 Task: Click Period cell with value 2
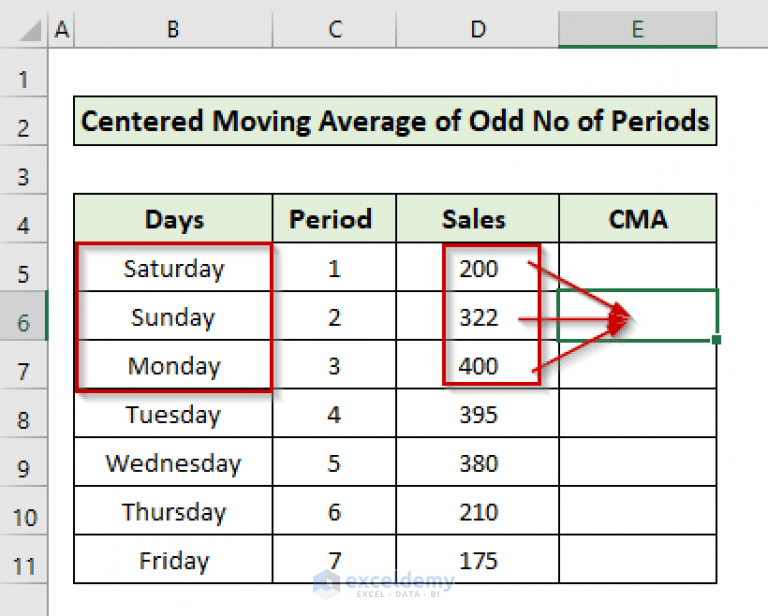(334, 316)
